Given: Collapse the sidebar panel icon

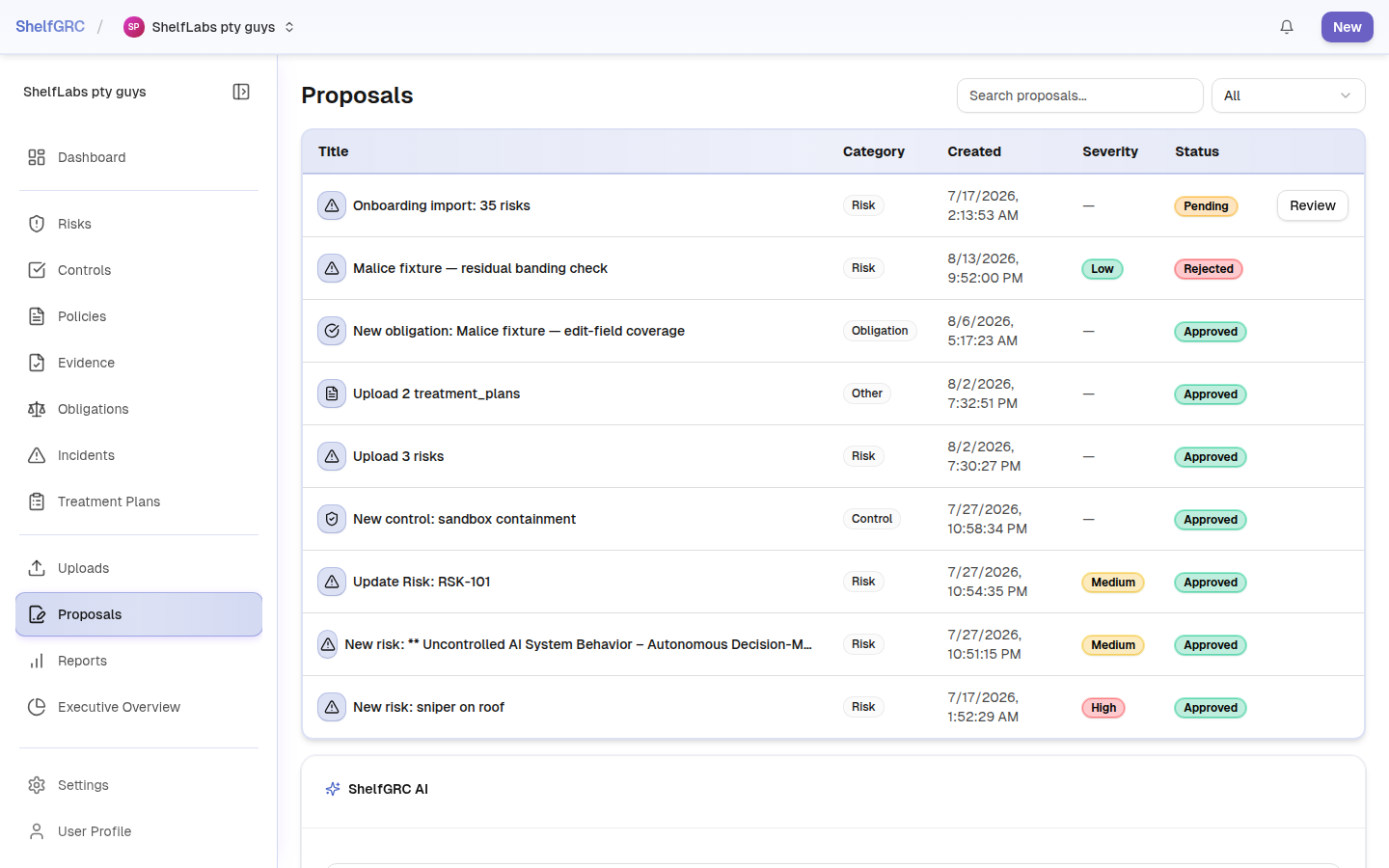Looking at the screenshot, I should tap(241, 92).
